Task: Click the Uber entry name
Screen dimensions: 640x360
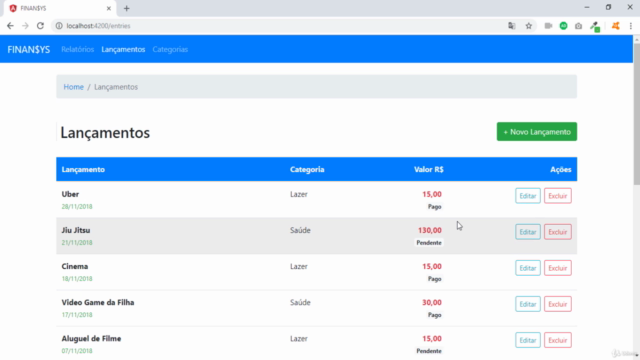Action: 70,194
